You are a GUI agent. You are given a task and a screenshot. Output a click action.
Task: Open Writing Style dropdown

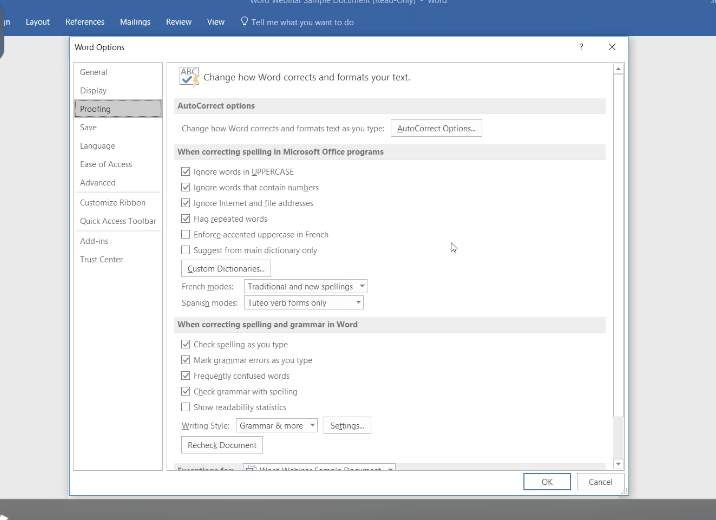277,425
